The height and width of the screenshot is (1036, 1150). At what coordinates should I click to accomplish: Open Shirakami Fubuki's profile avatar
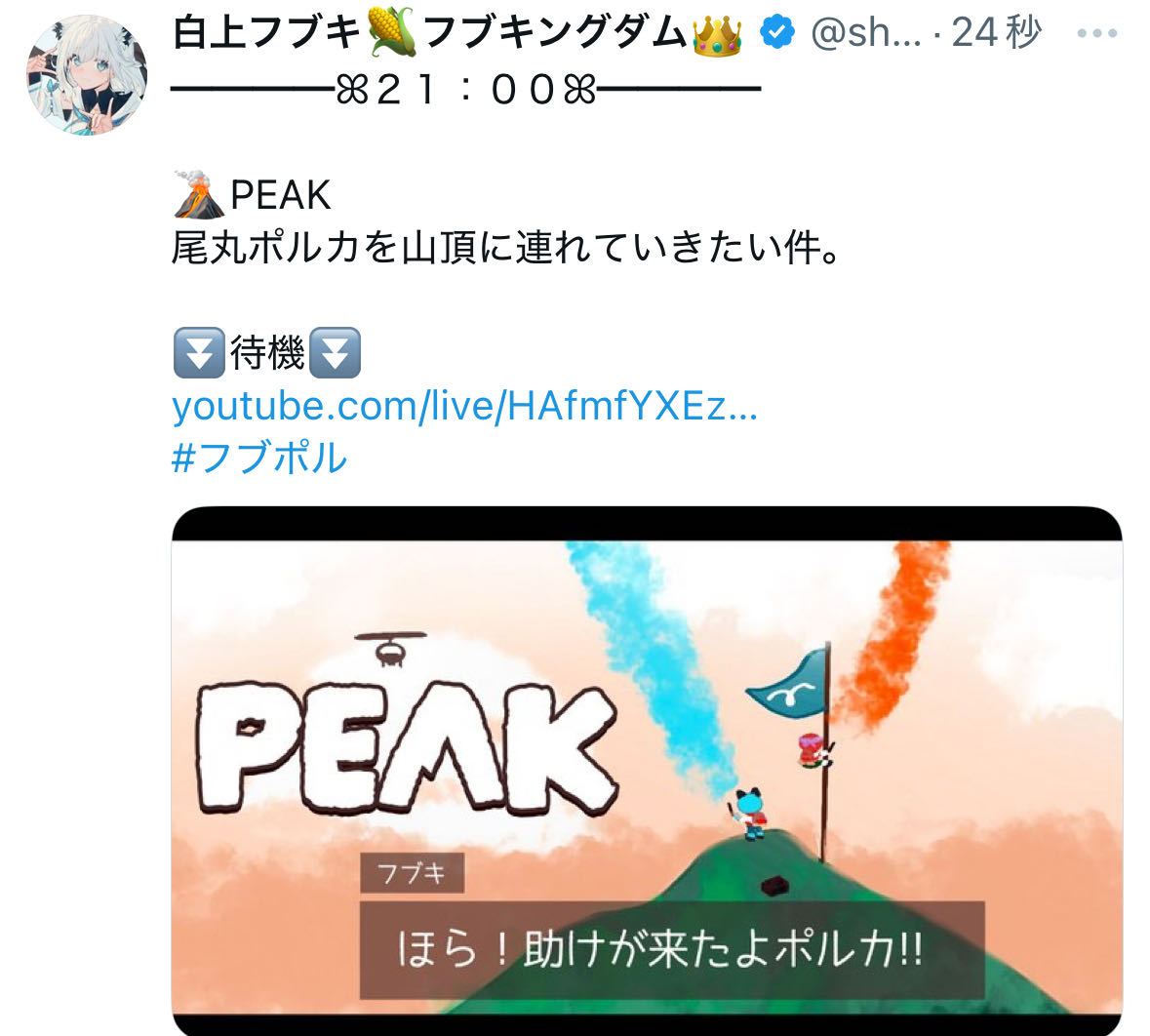coord(87,75)
